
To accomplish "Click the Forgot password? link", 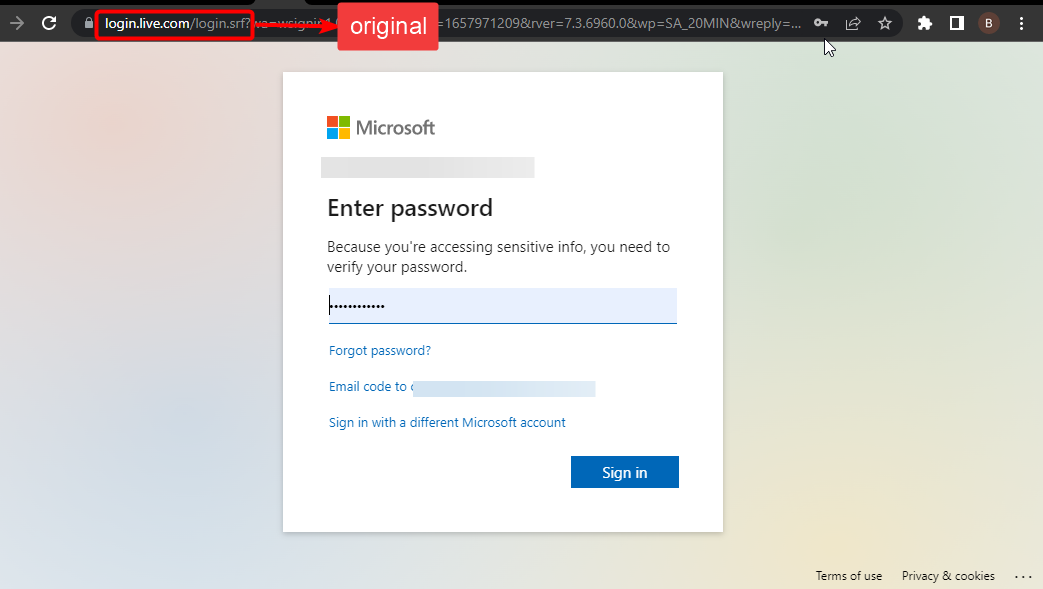I will (x=380, y=351).
